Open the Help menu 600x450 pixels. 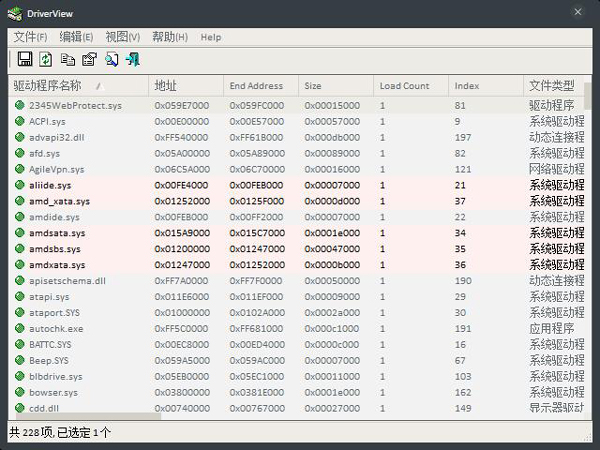[x=211, y=37]
